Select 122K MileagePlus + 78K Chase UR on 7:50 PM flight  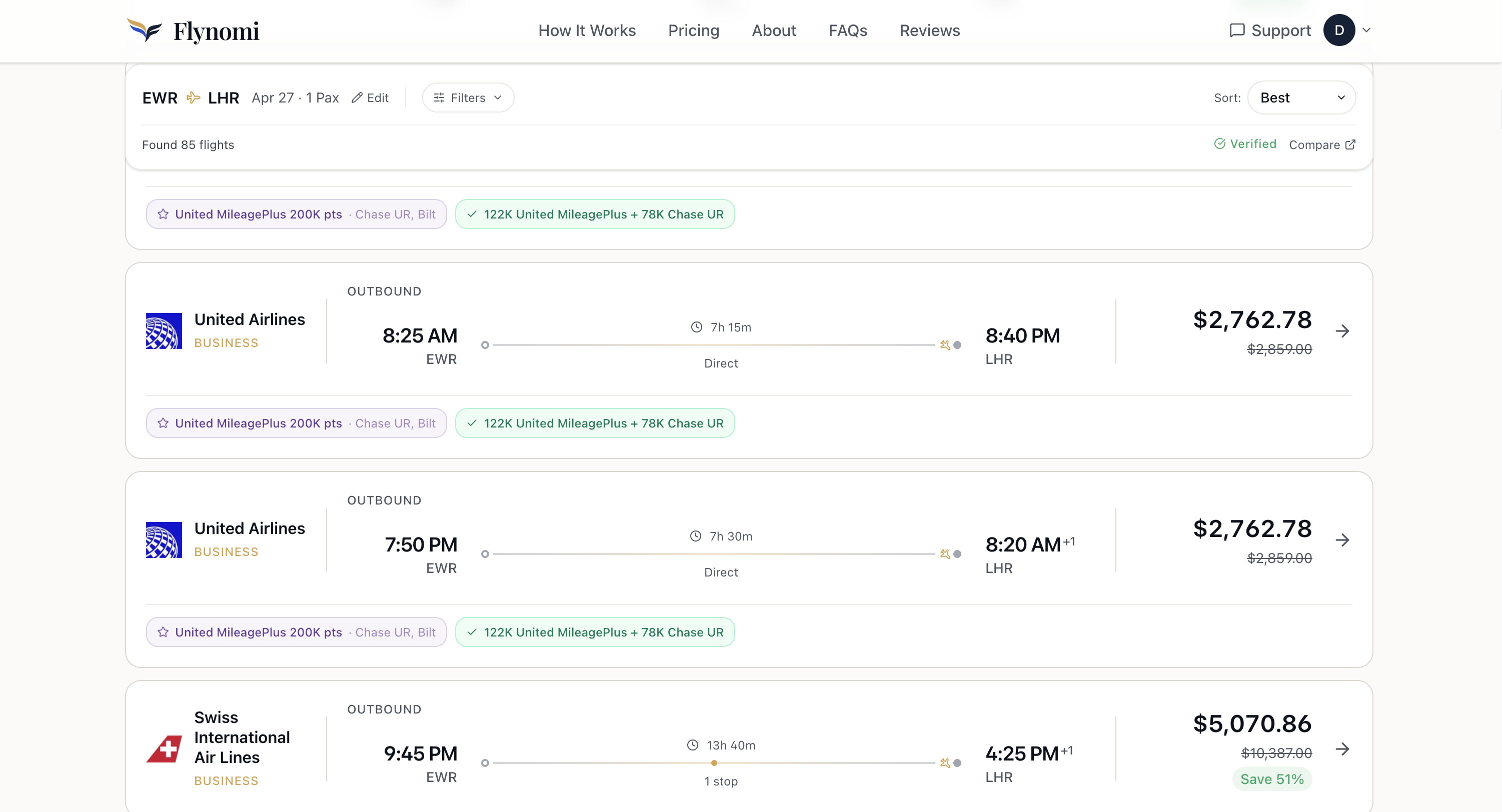coord(595,632)
